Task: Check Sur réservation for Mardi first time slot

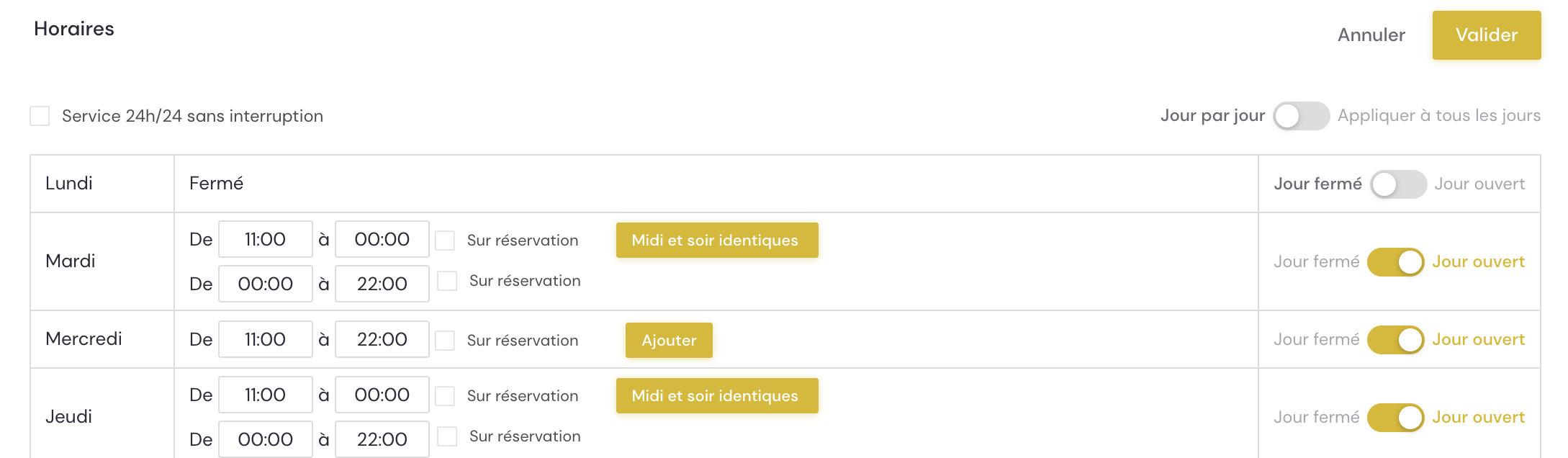Action: click(x=446, y=239)
